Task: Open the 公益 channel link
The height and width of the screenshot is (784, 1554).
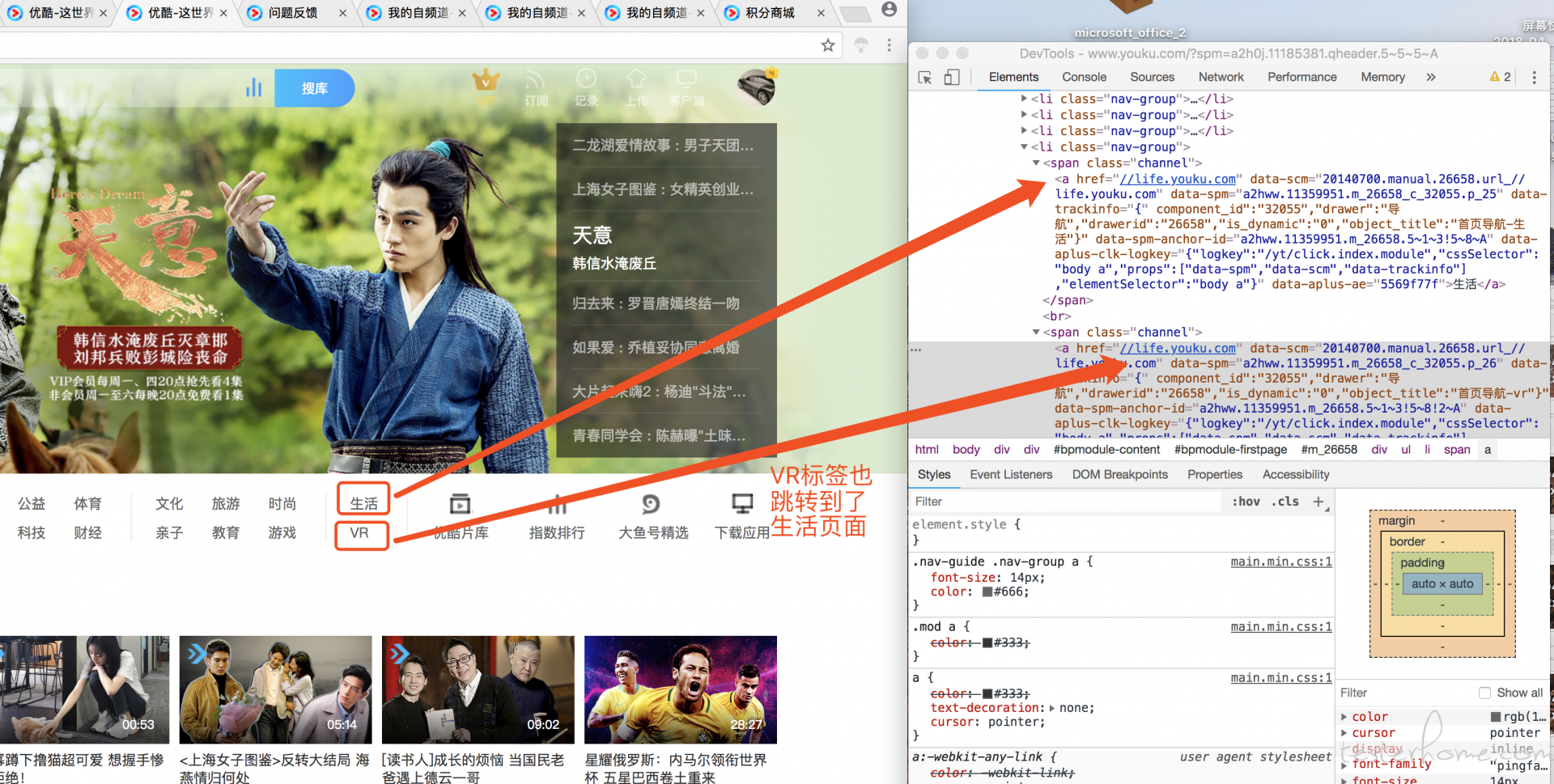Action: [32, 504]
